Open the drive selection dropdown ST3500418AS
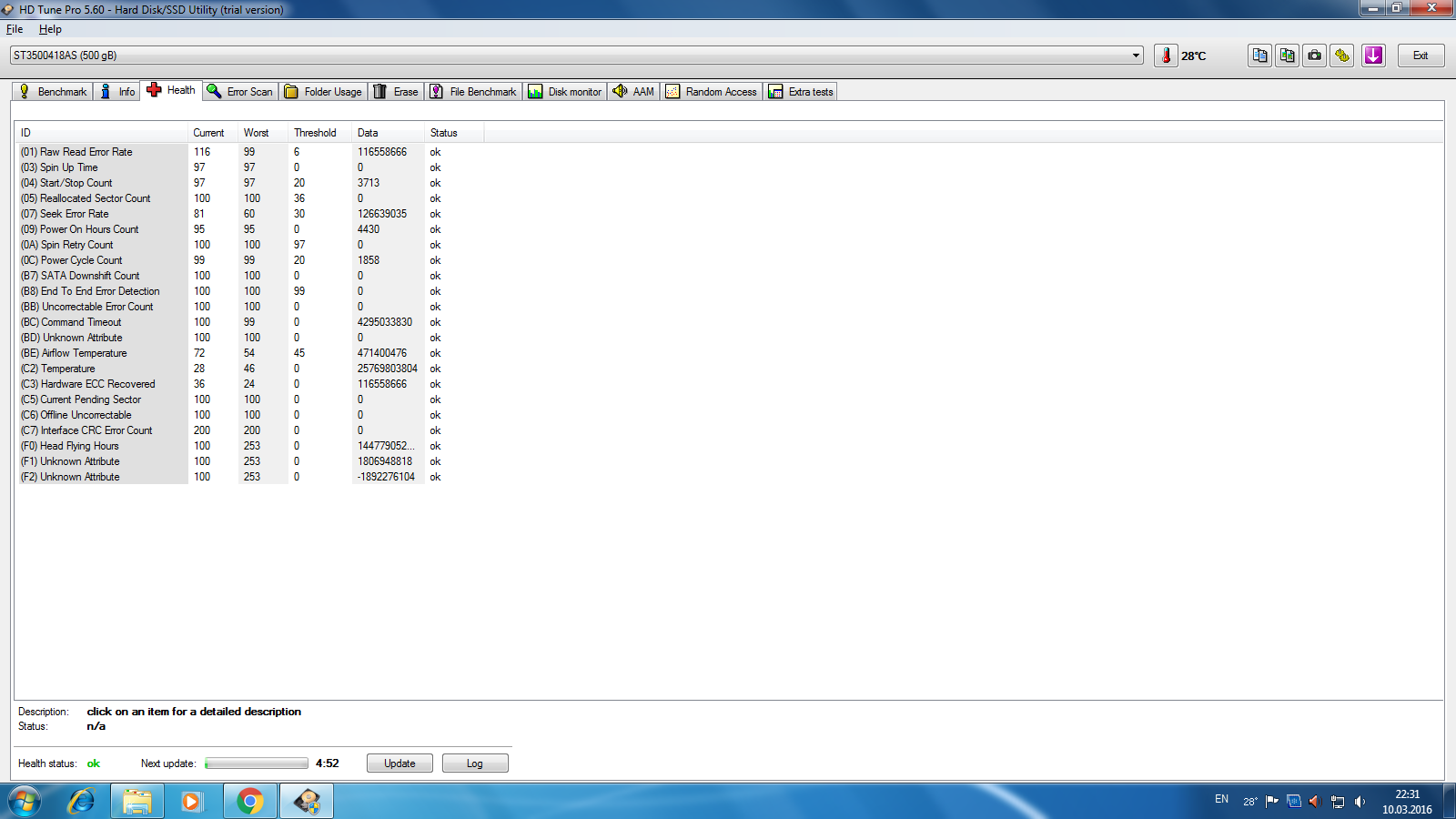Image resolution: width=1456 pixels, height=819 pixels. tap(576, 56)
